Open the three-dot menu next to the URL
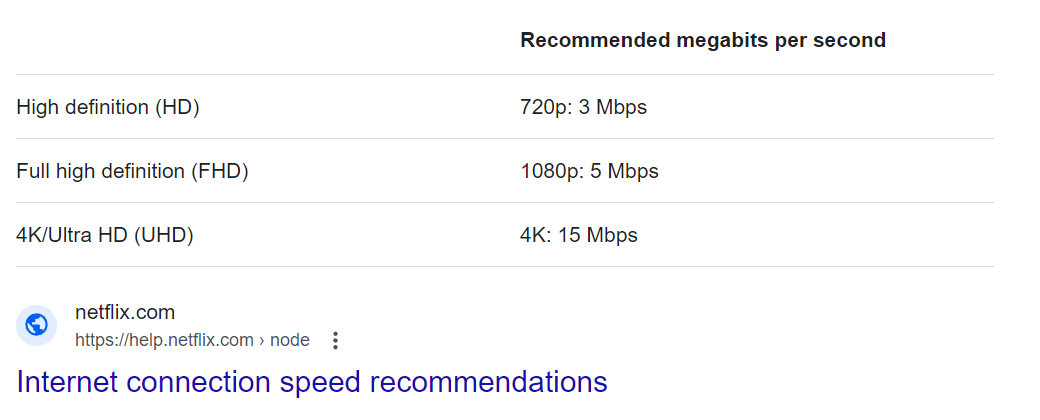 point(336,340)
